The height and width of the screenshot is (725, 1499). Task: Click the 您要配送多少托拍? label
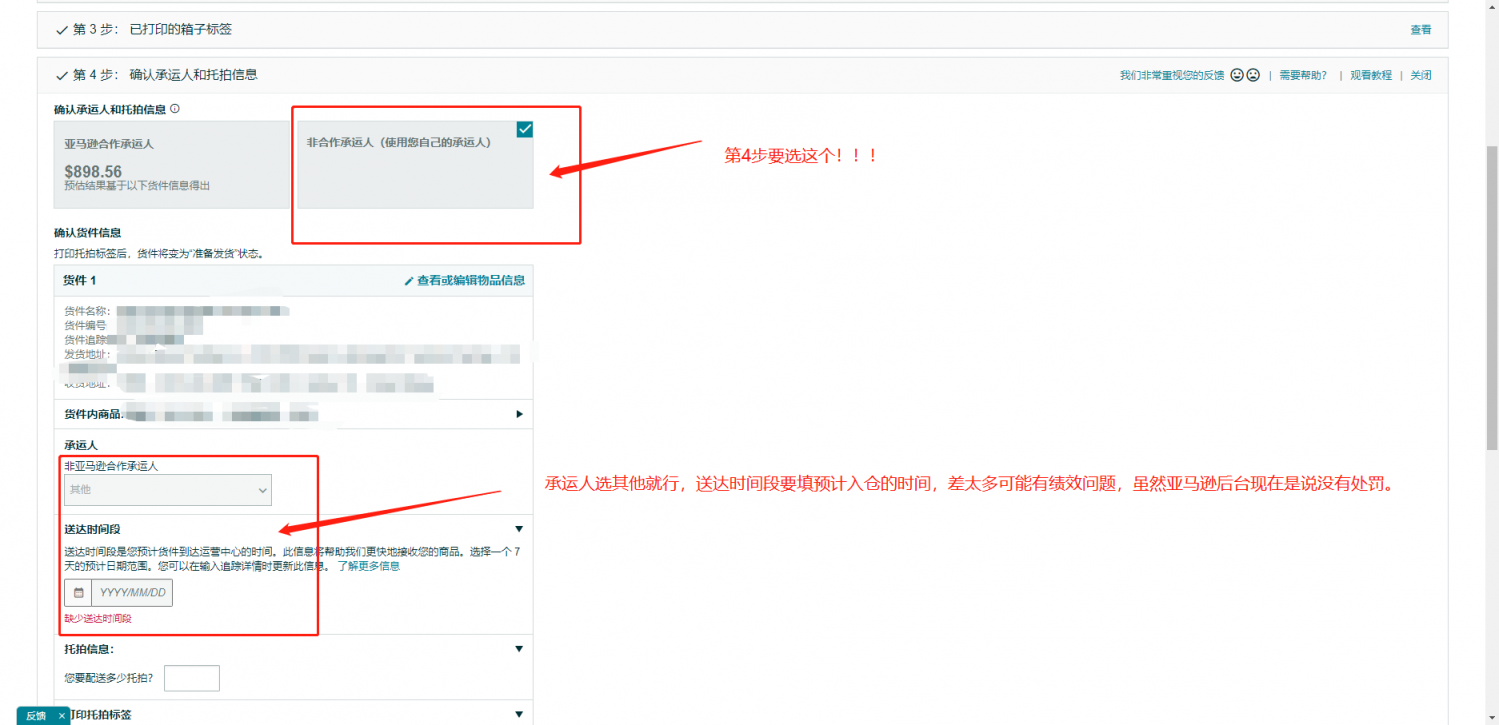click(111, 678)
